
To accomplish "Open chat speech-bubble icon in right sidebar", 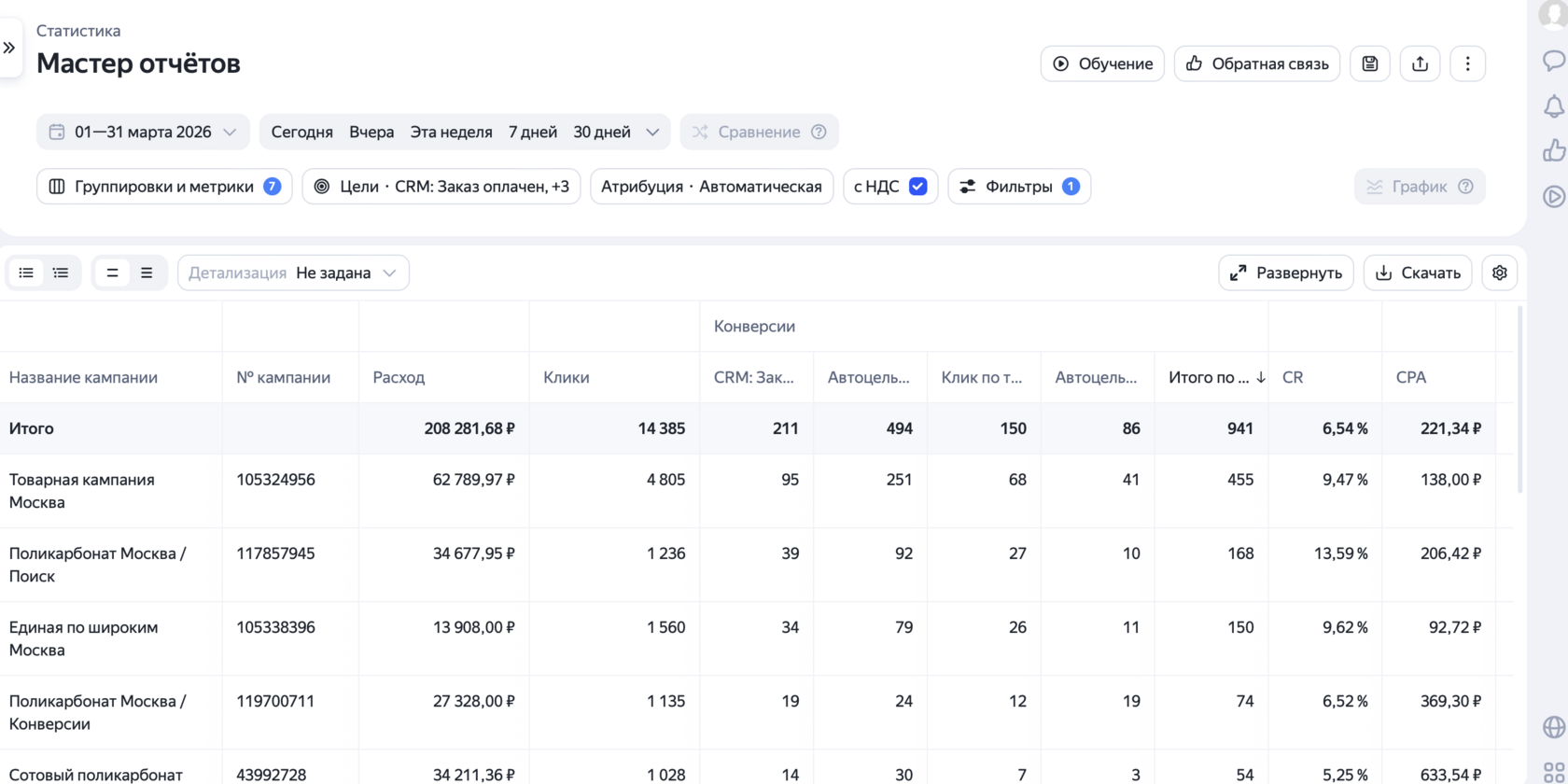I will point(1553,62).
